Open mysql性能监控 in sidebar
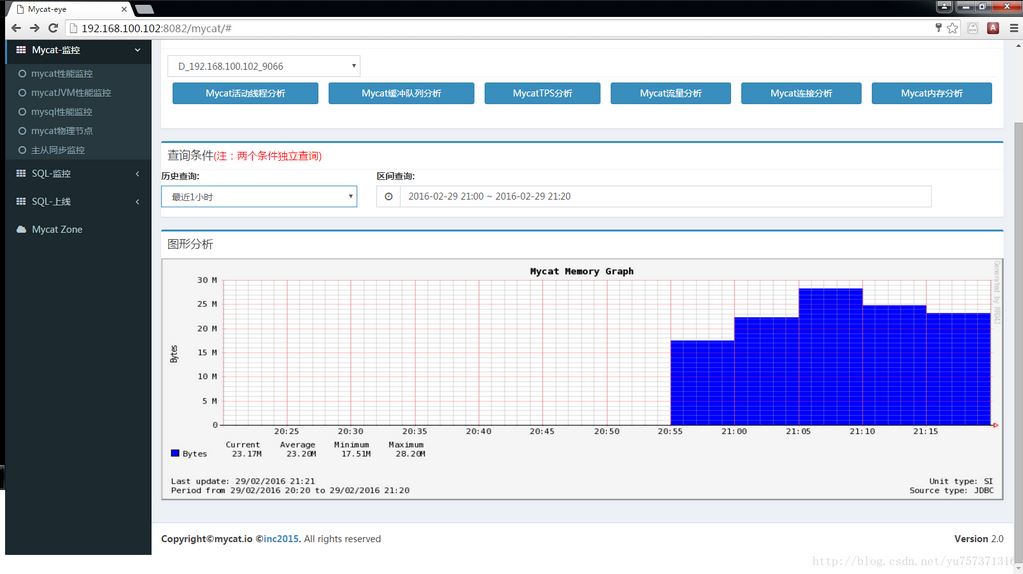1023x574 pixels. 61,112
